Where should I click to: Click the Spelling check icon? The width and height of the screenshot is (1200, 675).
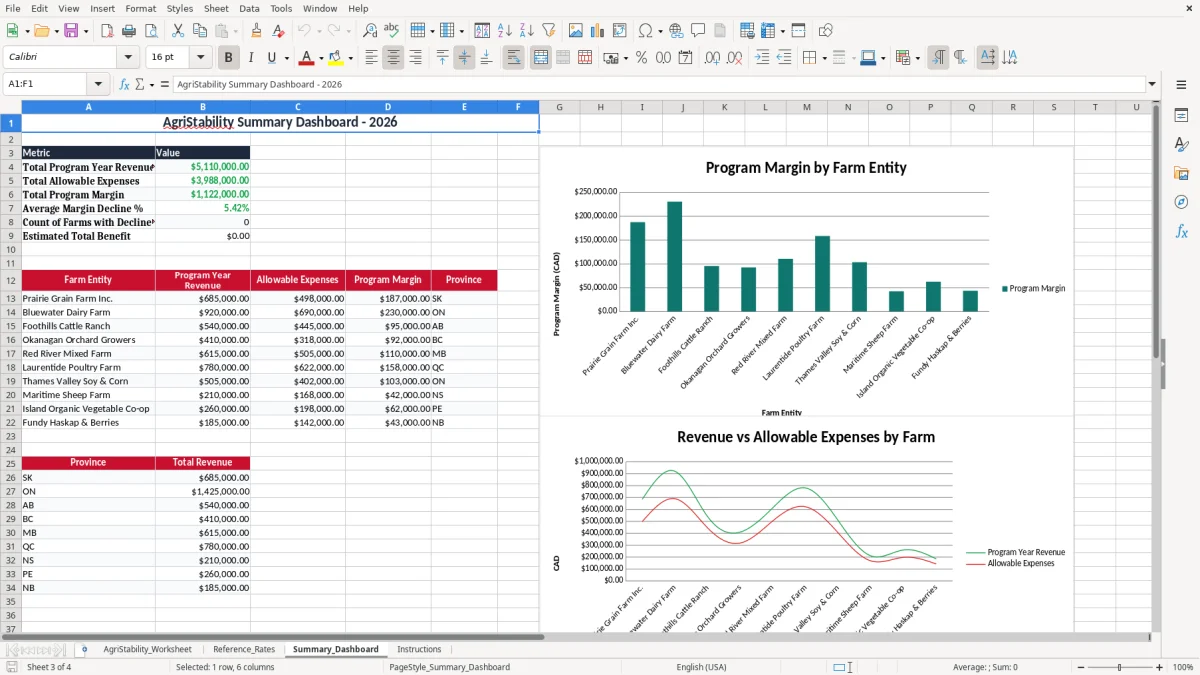391,31
